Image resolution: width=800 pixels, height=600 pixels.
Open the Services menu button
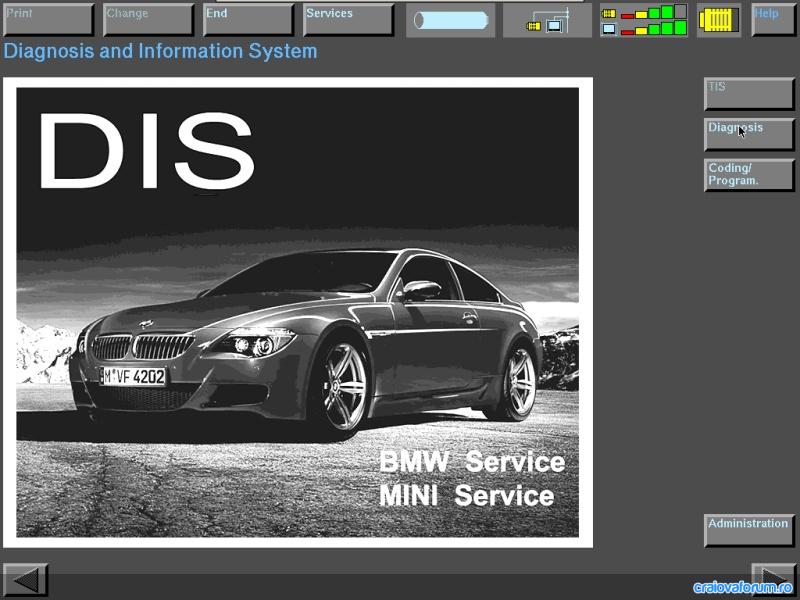[348, 20]
